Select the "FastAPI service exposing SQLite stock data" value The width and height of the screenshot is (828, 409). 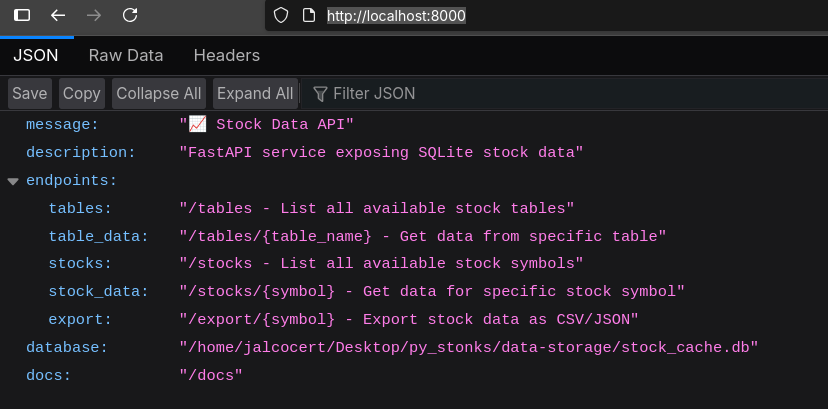(x=381, y=153)
